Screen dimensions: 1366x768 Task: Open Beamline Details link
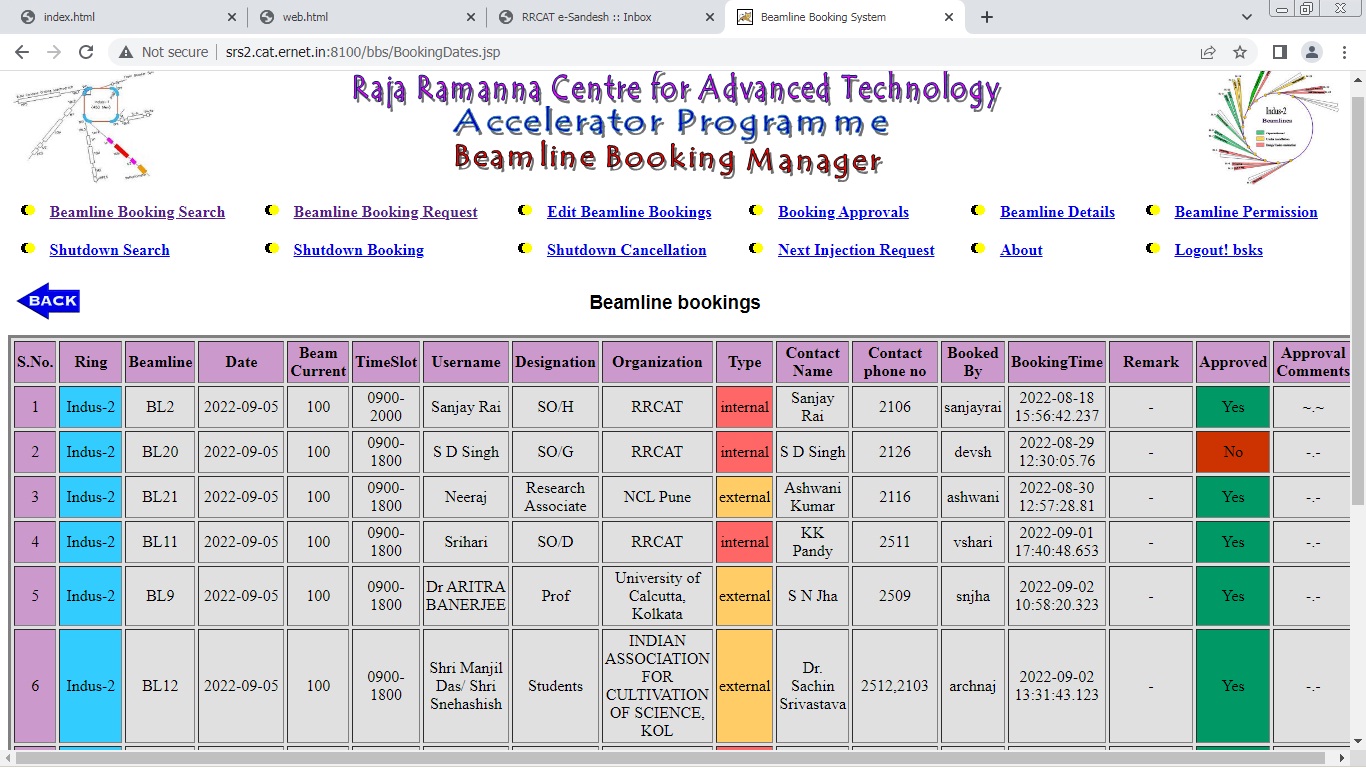coord(1057,212)
